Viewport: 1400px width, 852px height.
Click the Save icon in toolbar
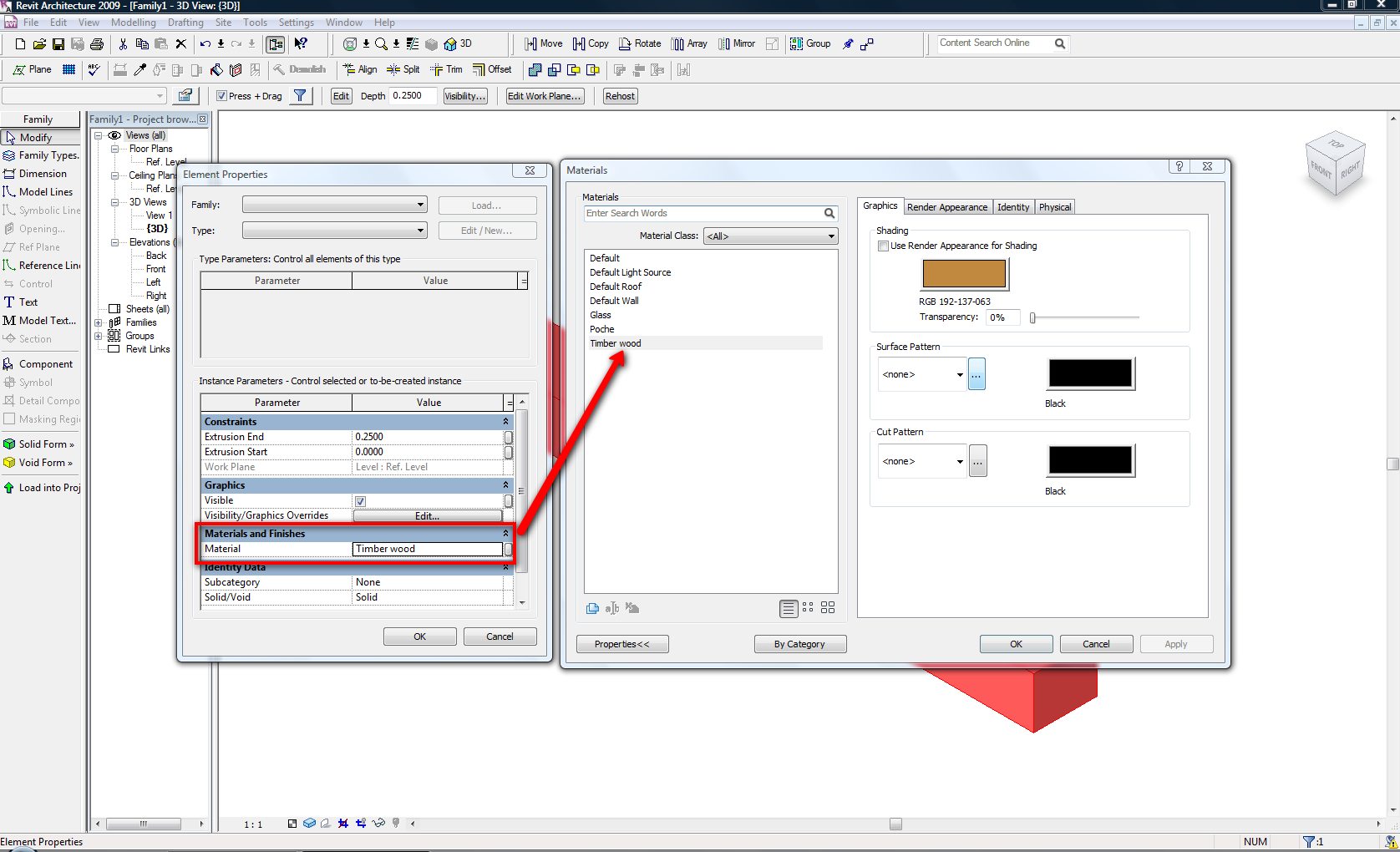point(58,44)
